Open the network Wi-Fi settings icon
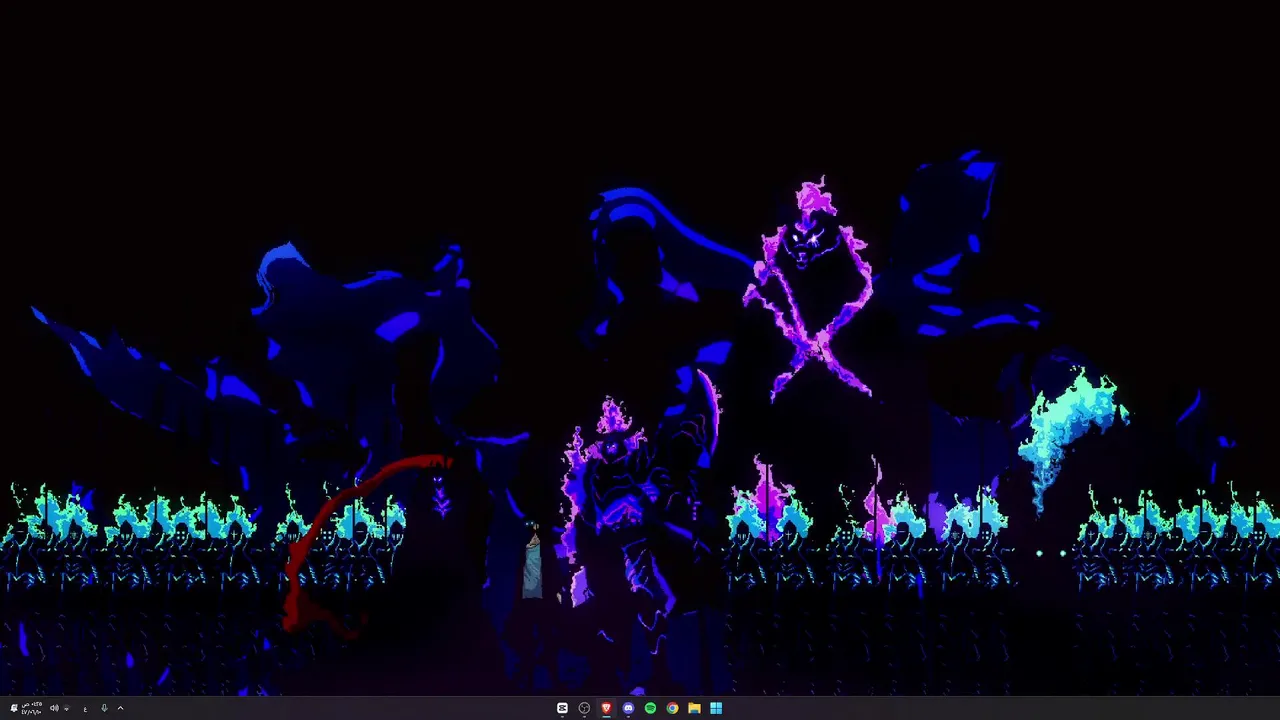Image resolution: width=1280 pixels, height=720 pixels. coord(67,708)
